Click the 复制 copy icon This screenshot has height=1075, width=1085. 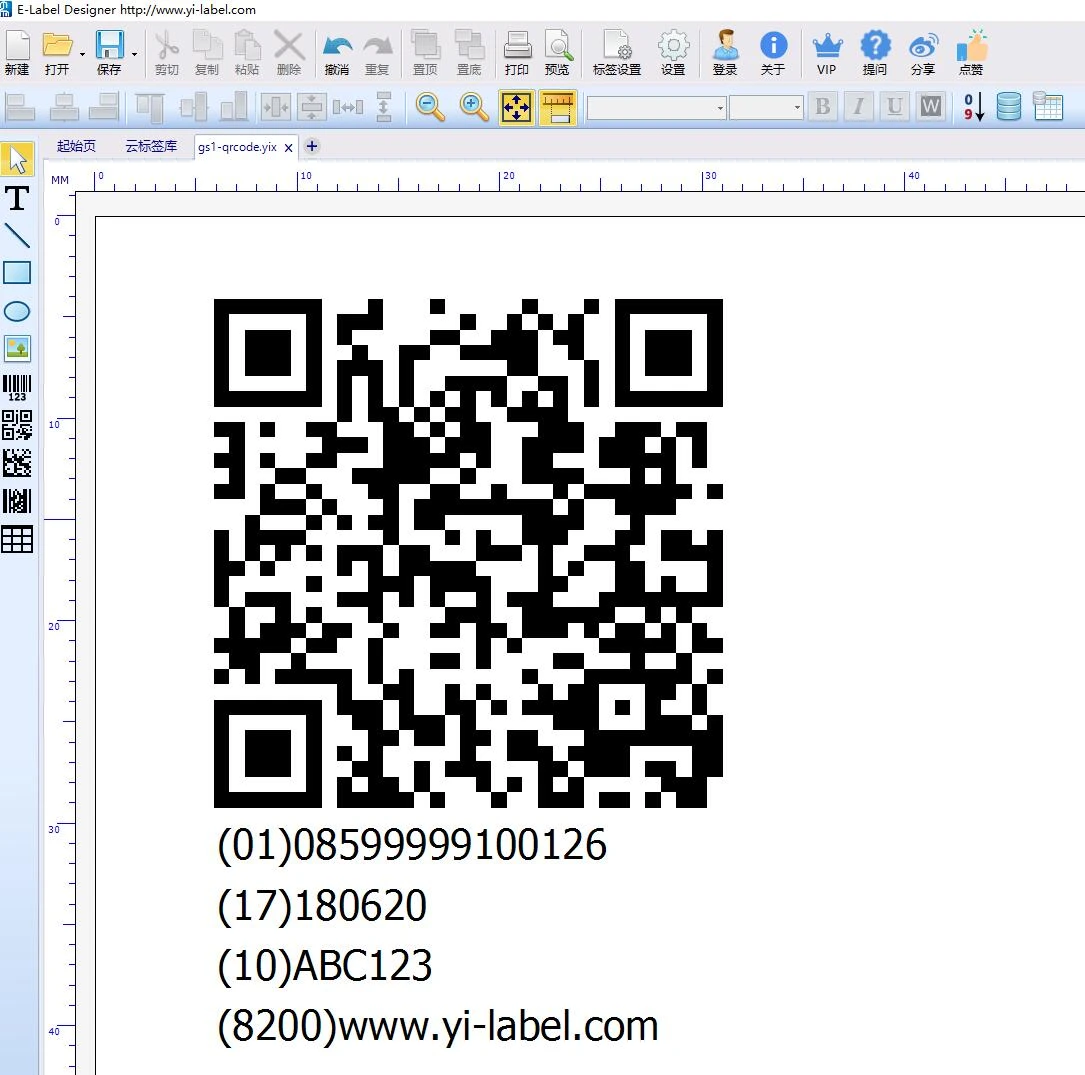pos(207,53)
